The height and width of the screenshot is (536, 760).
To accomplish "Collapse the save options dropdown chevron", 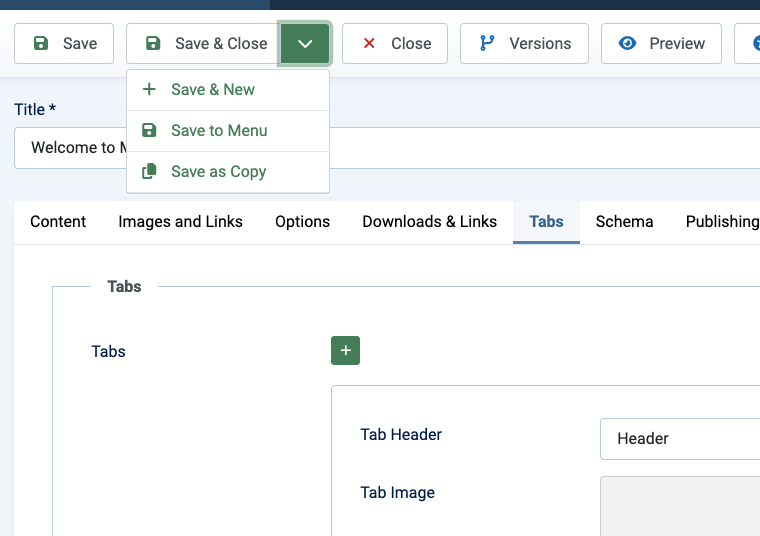I will click(x=305, y=44).
